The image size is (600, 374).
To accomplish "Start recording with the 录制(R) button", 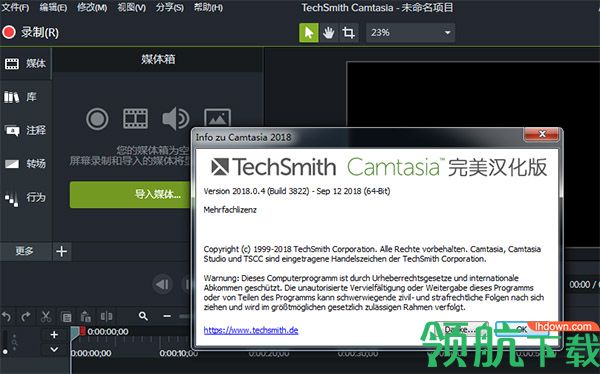I will (x=31, y=33).
